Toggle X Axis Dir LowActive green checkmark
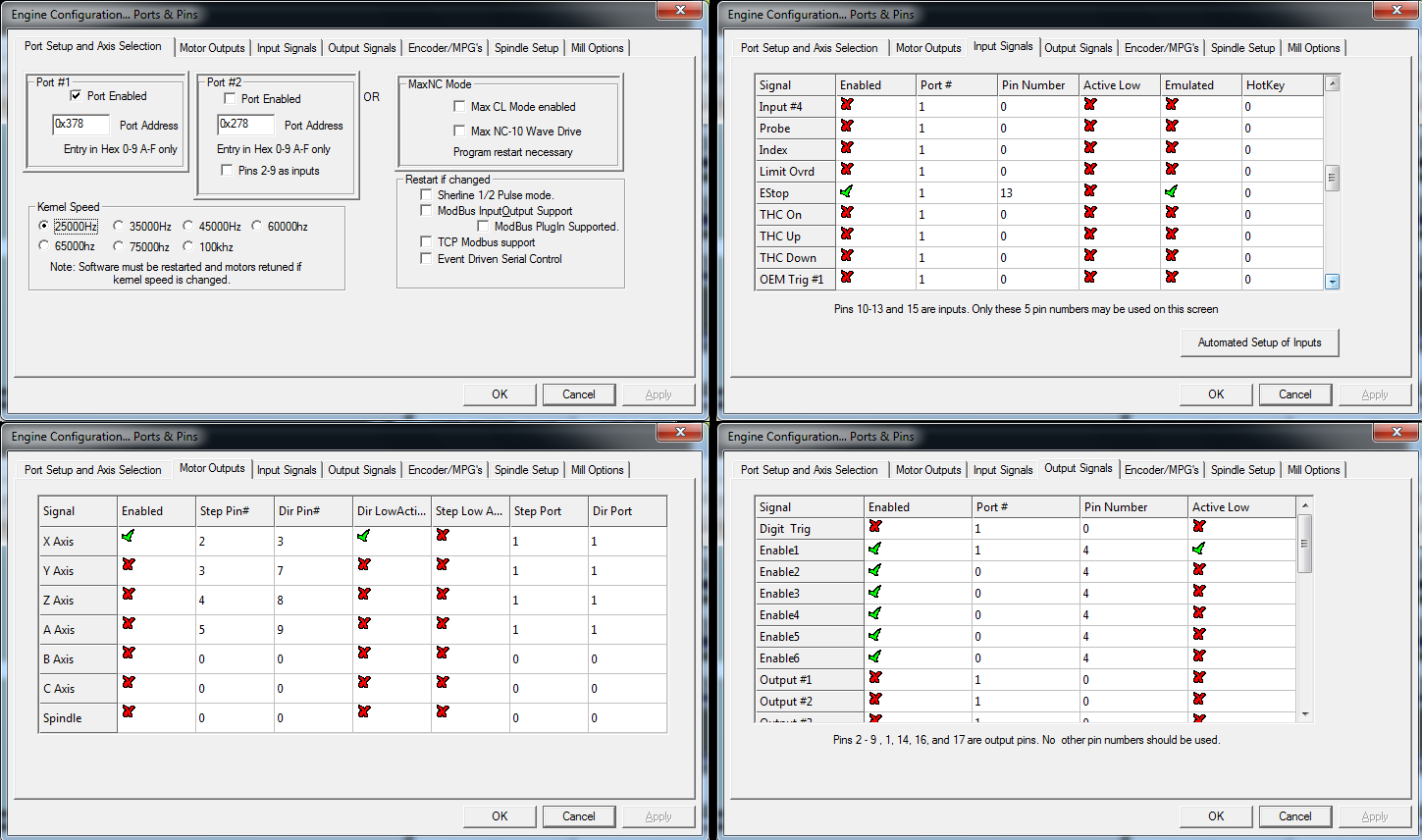The width and height of the screenshot is (1422, 840). click(x=364, y=536)
